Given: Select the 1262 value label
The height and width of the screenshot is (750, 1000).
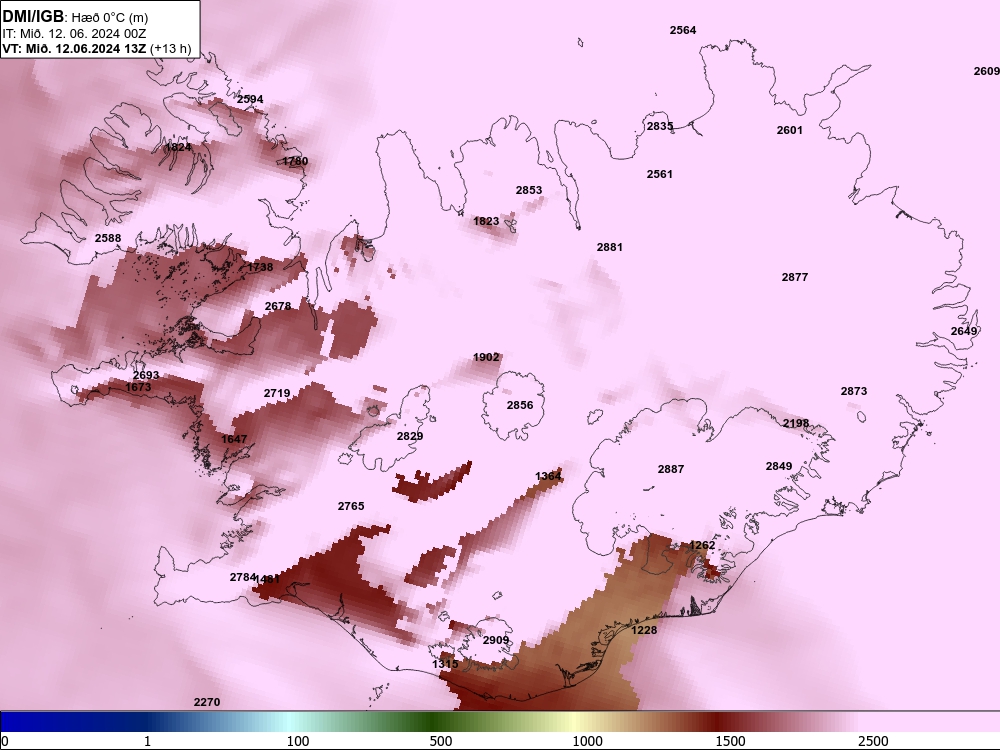Looking at the screenshot, I should pos(702,545).
